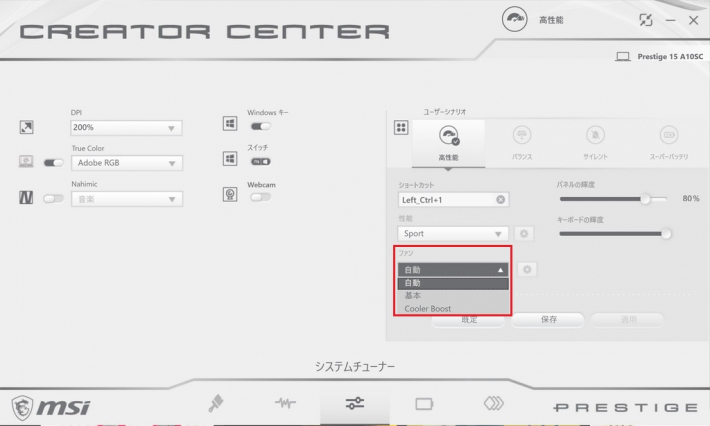The image size is (710, 426).
Task: Click the 既定 default button
Action: click(468, 320)
